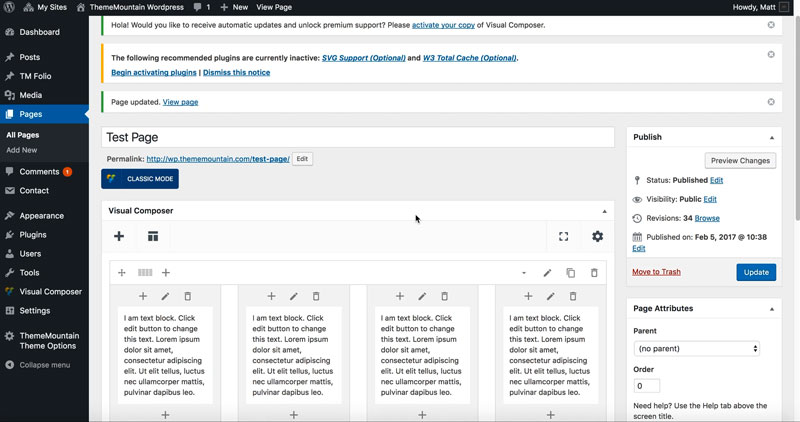
Task: Prepend element to third column
Action: 400,296
